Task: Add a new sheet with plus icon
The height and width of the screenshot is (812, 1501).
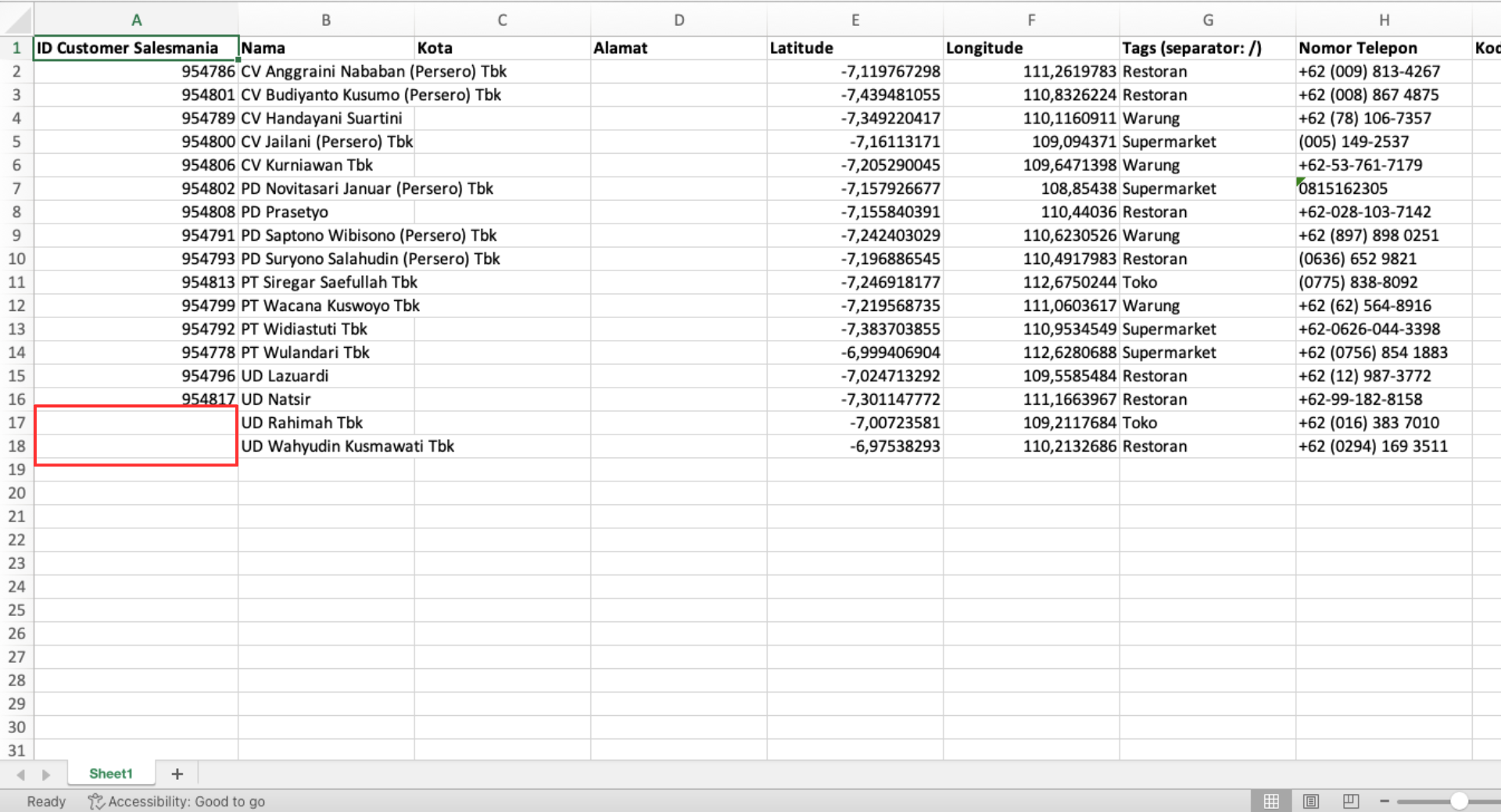Action: pyautogui.click(x=177, y=774)
